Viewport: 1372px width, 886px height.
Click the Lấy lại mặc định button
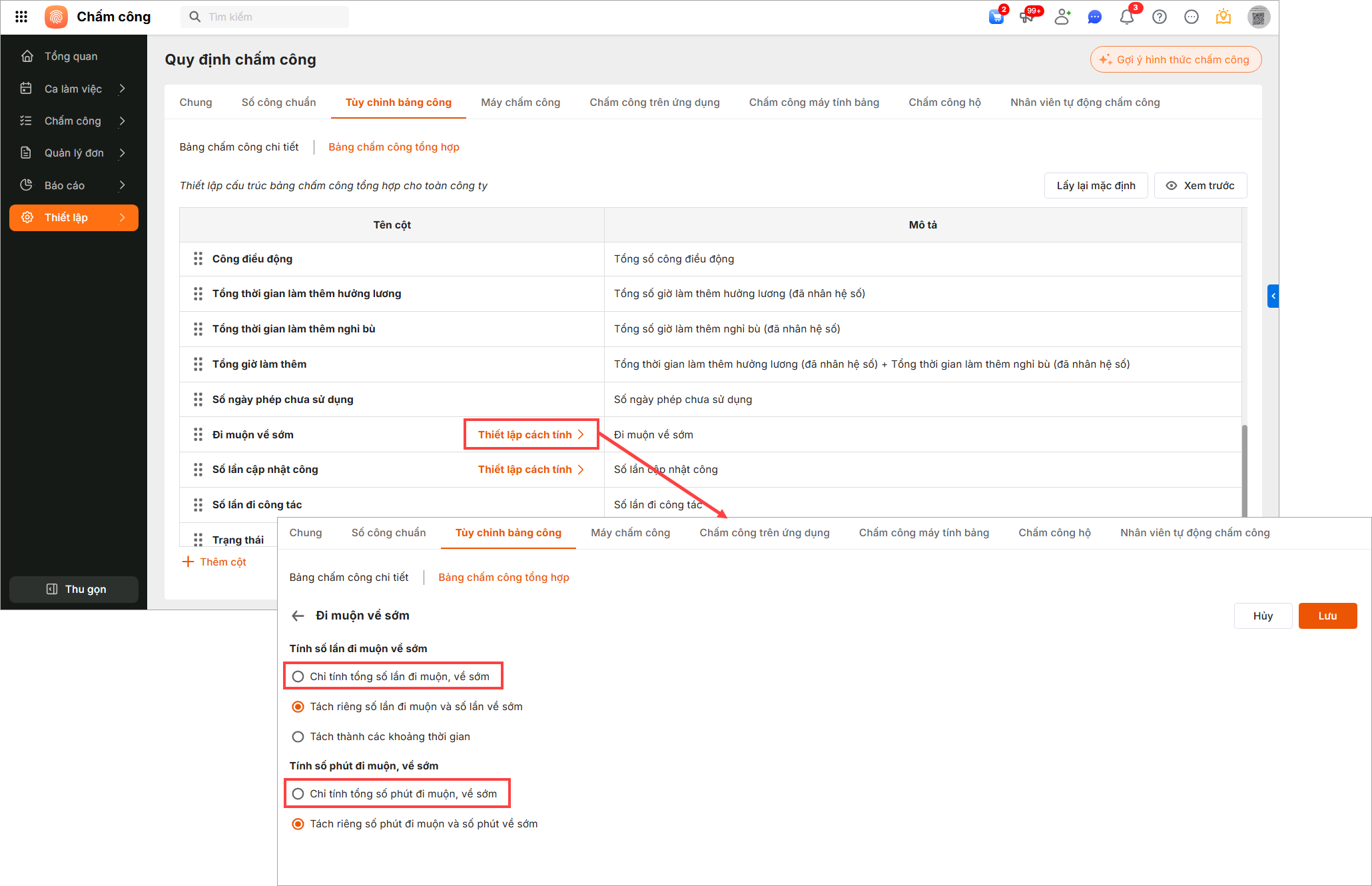point(1096,186)
